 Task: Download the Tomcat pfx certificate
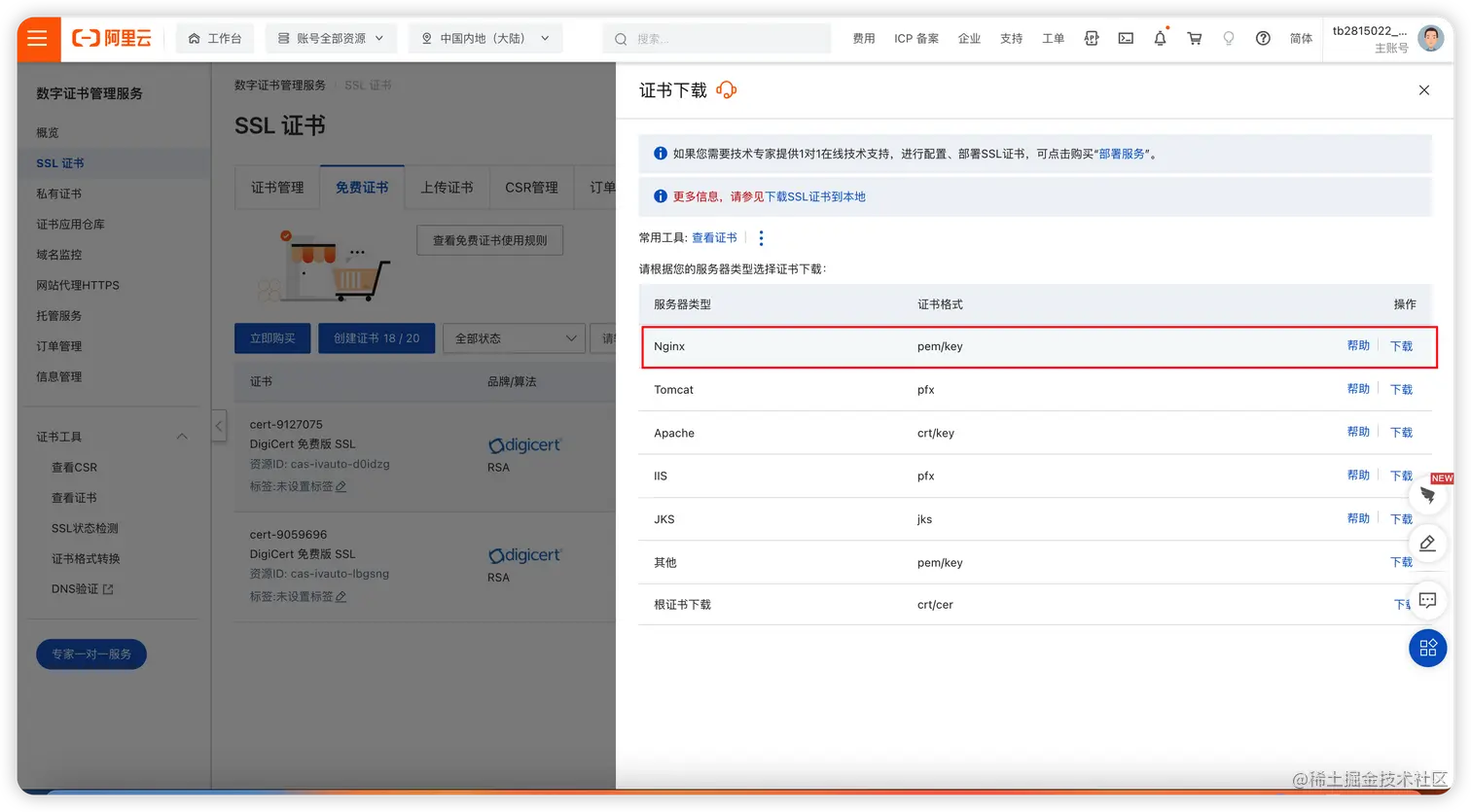coord(1401,390)
